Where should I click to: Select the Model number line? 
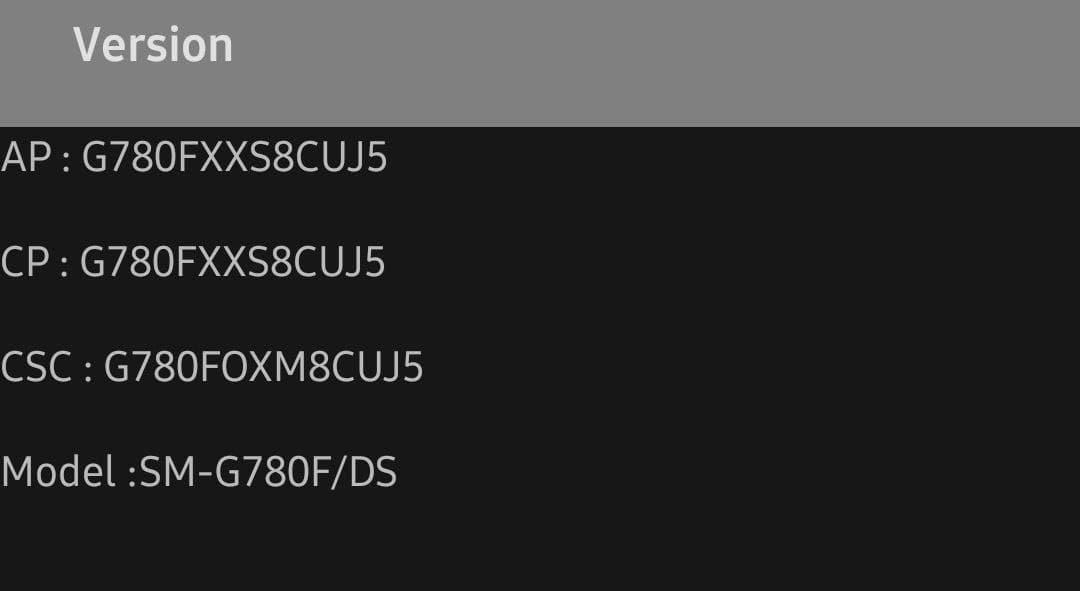(199, 473)
